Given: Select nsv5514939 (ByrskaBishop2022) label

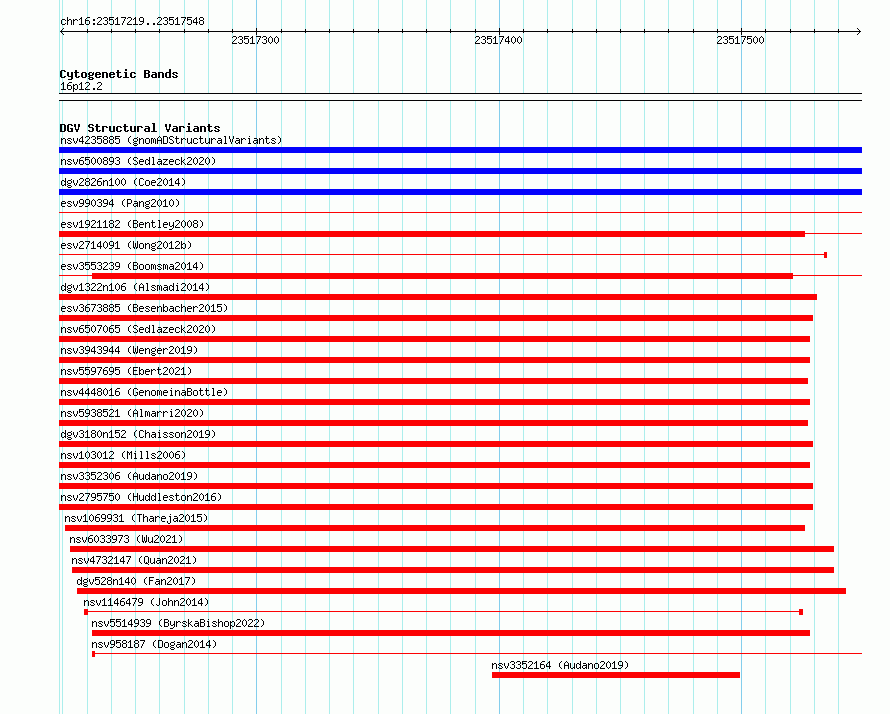Looking at the screenshot, I should click(x=178, y=623).
